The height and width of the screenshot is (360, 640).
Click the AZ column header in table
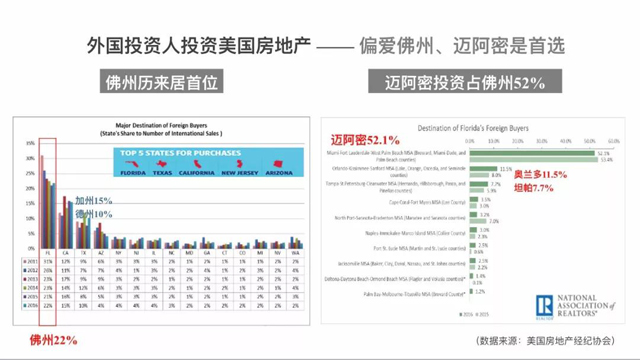pos(101,253)
